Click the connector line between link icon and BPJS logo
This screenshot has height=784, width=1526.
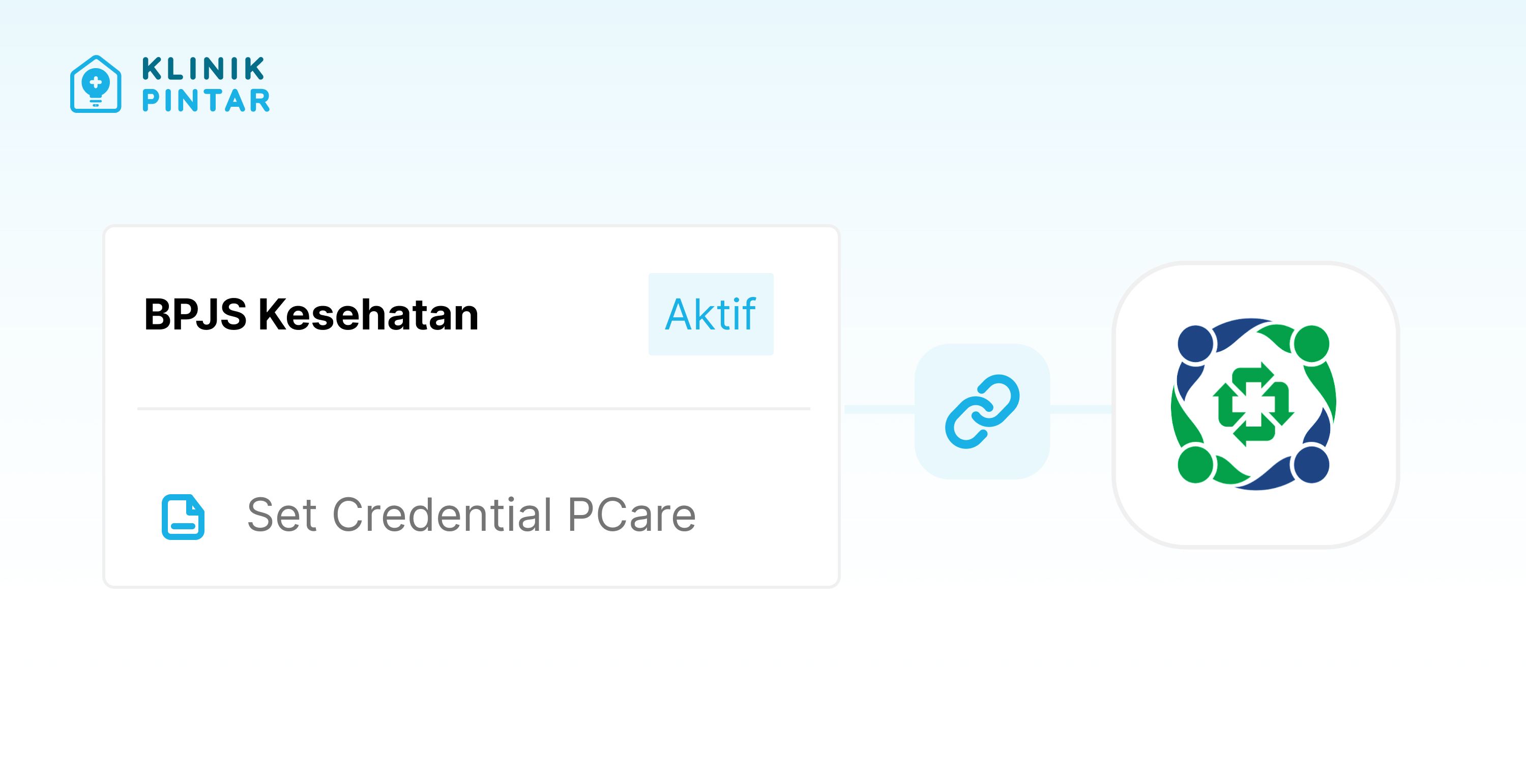point(1081,409)
